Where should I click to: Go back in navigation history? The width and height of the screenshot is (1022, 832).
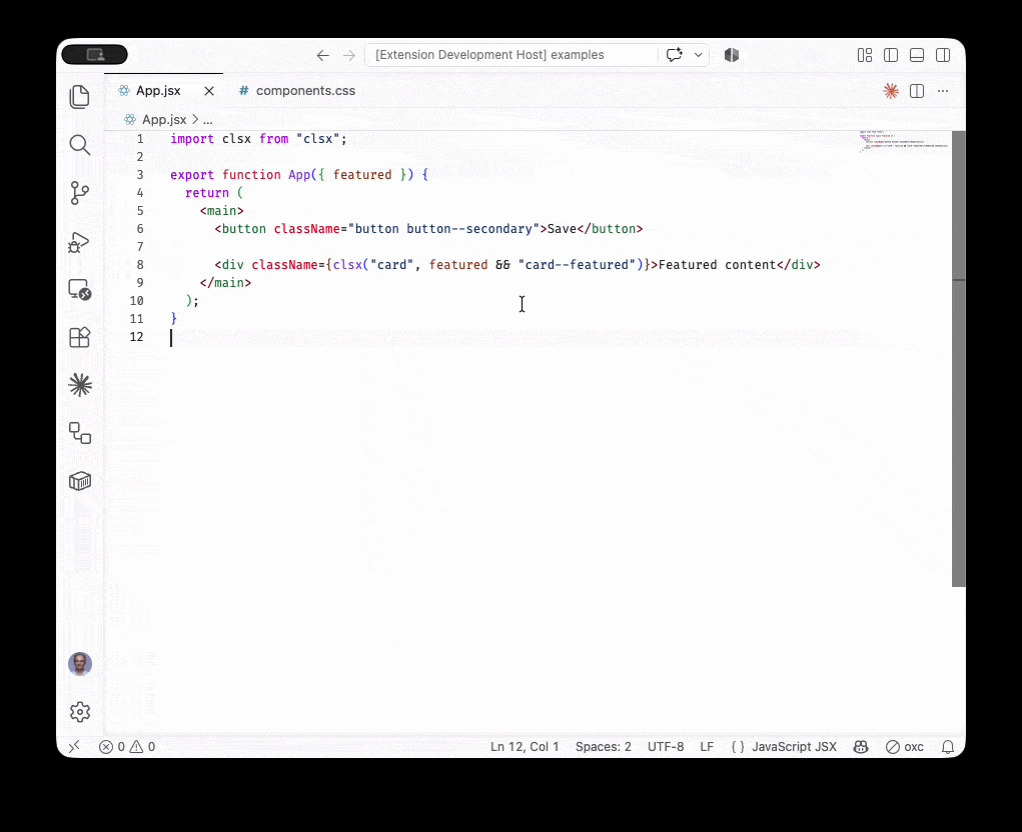pyautogui.click(x=323, y=55)
